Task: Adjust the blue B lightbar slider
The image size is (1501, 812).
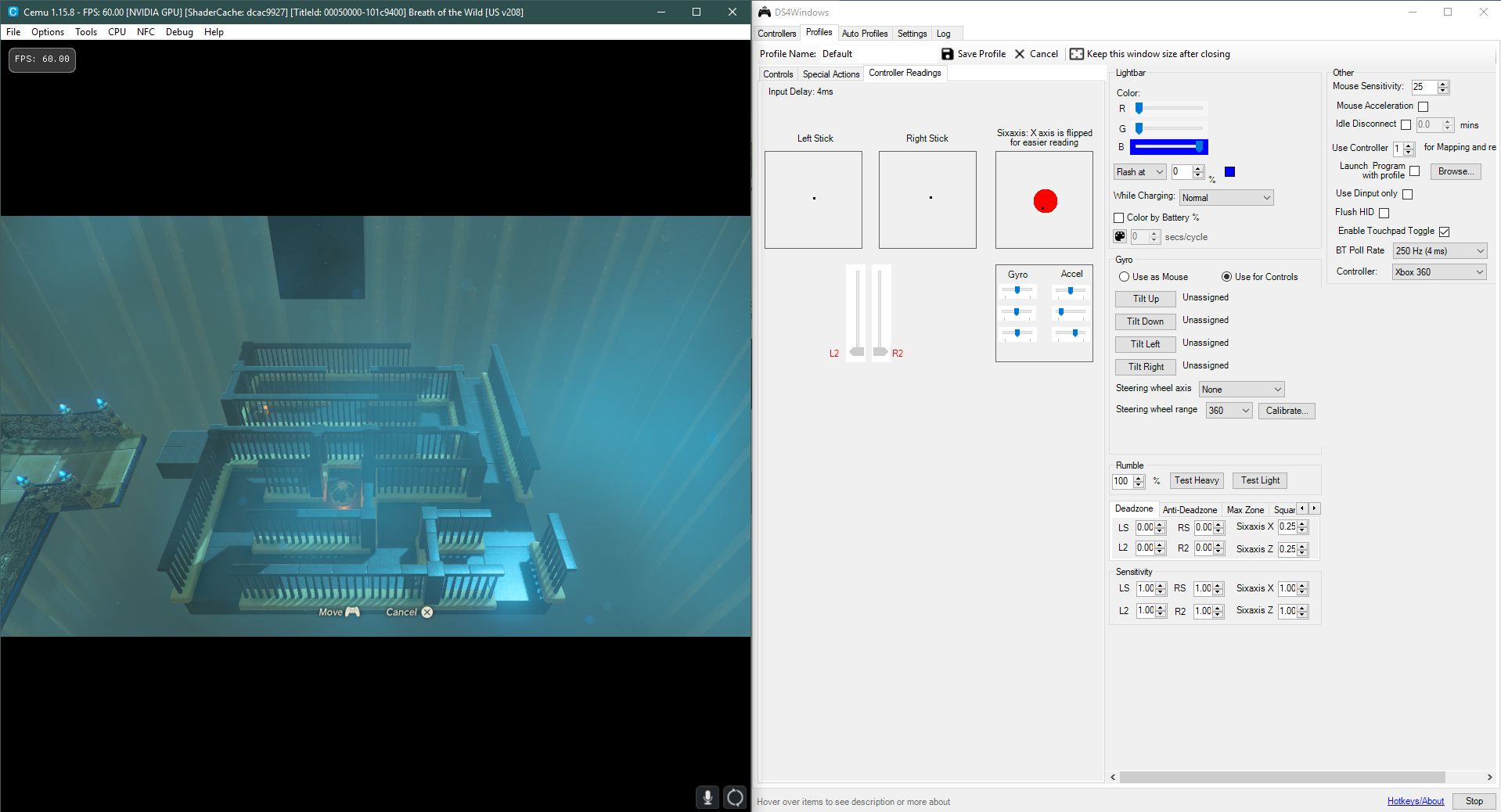Action: (1168, 147)
